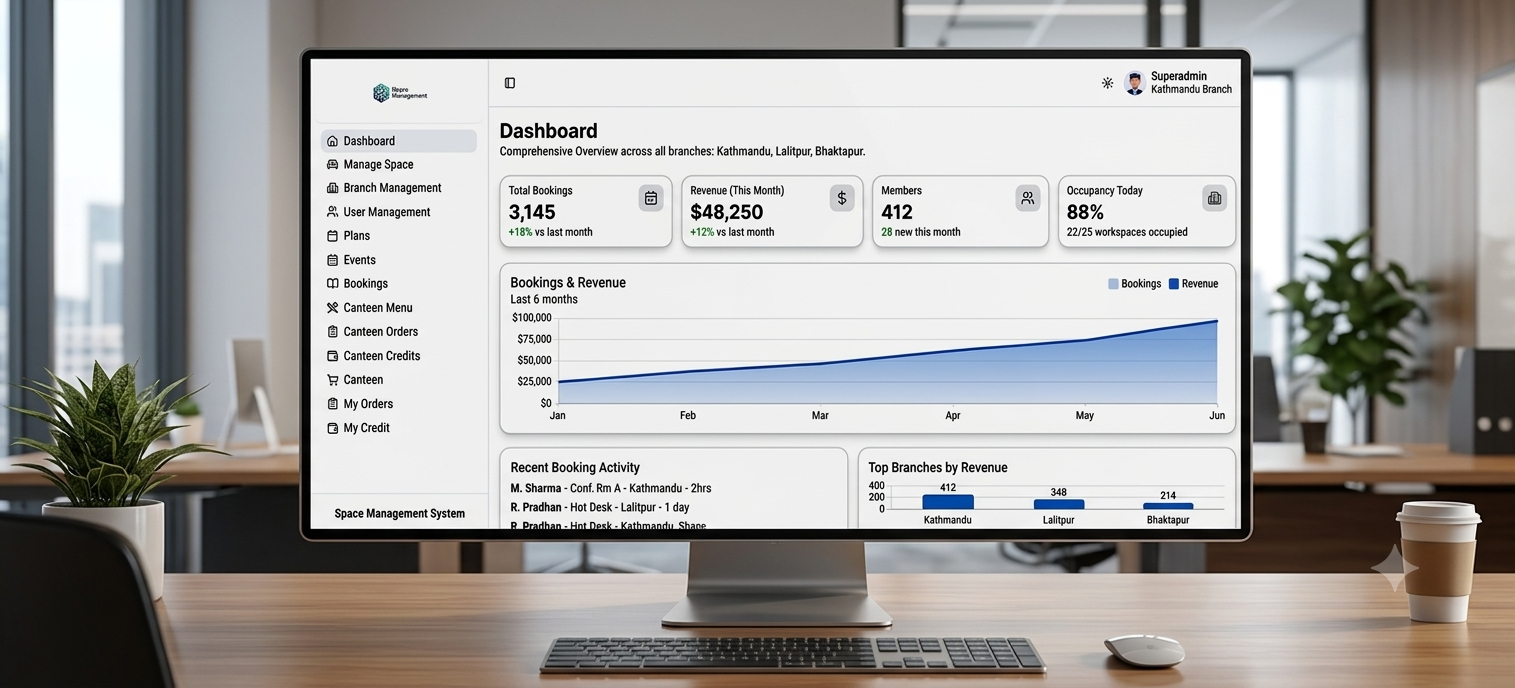Click the Total Bookings calendar icon
This screenshot has width=1515, height=688.
click(x=651, y=198)
